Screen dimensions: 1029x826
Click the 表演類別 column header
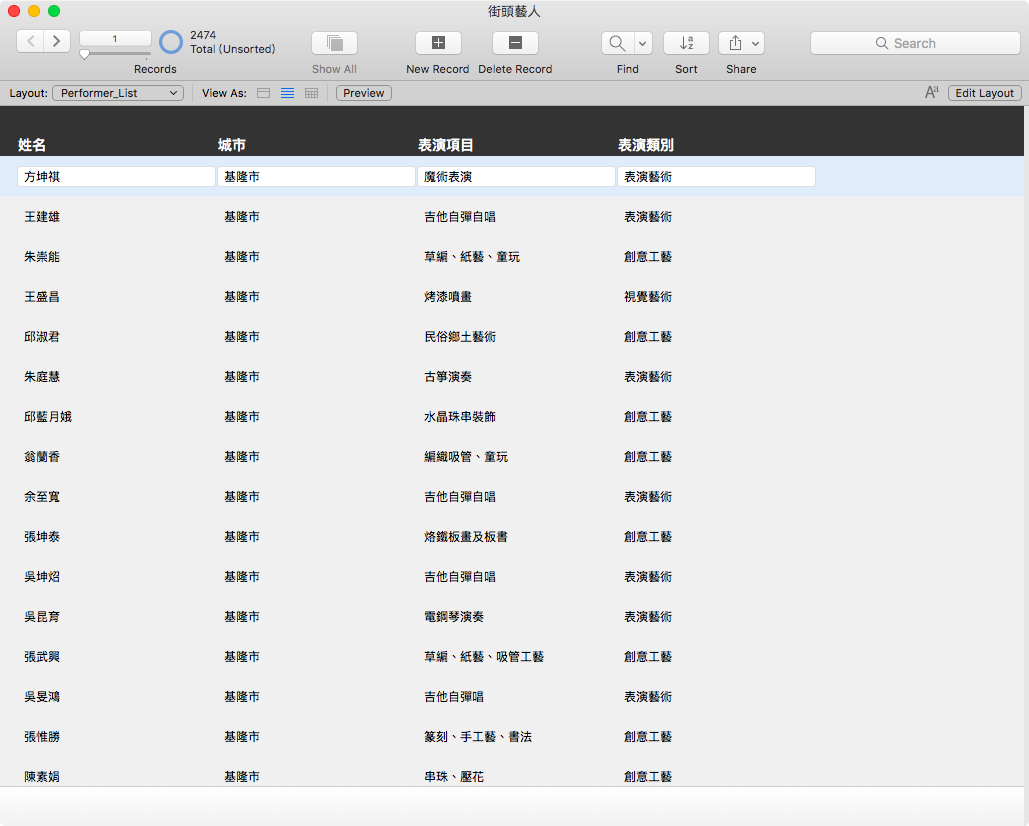click(646, 145)
